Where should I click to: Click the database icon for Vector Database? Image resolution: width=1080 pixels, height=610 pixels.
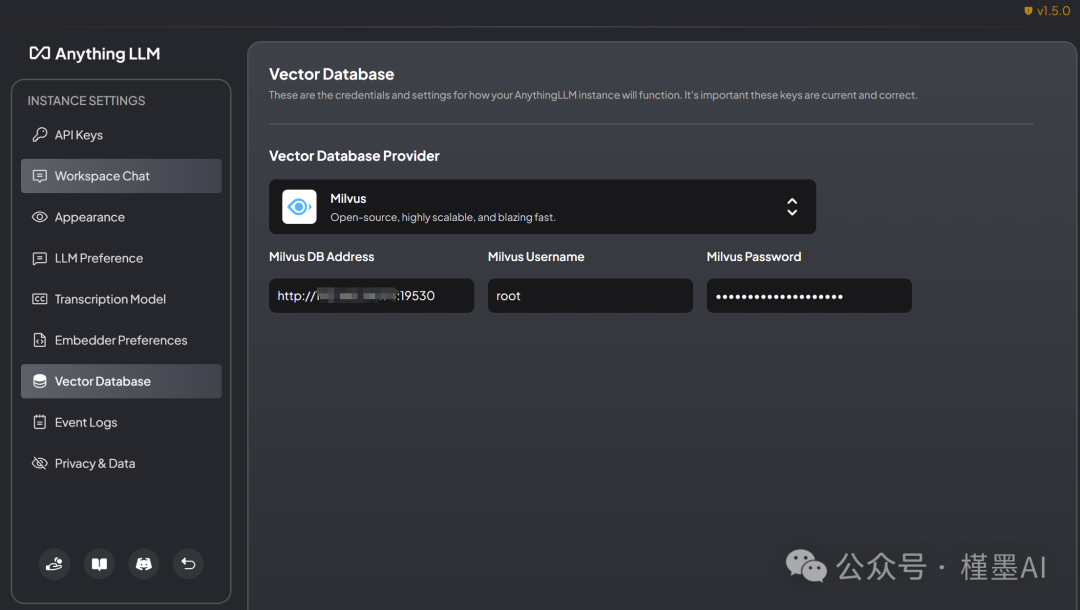pyautogui.click(x=40, y=381)
